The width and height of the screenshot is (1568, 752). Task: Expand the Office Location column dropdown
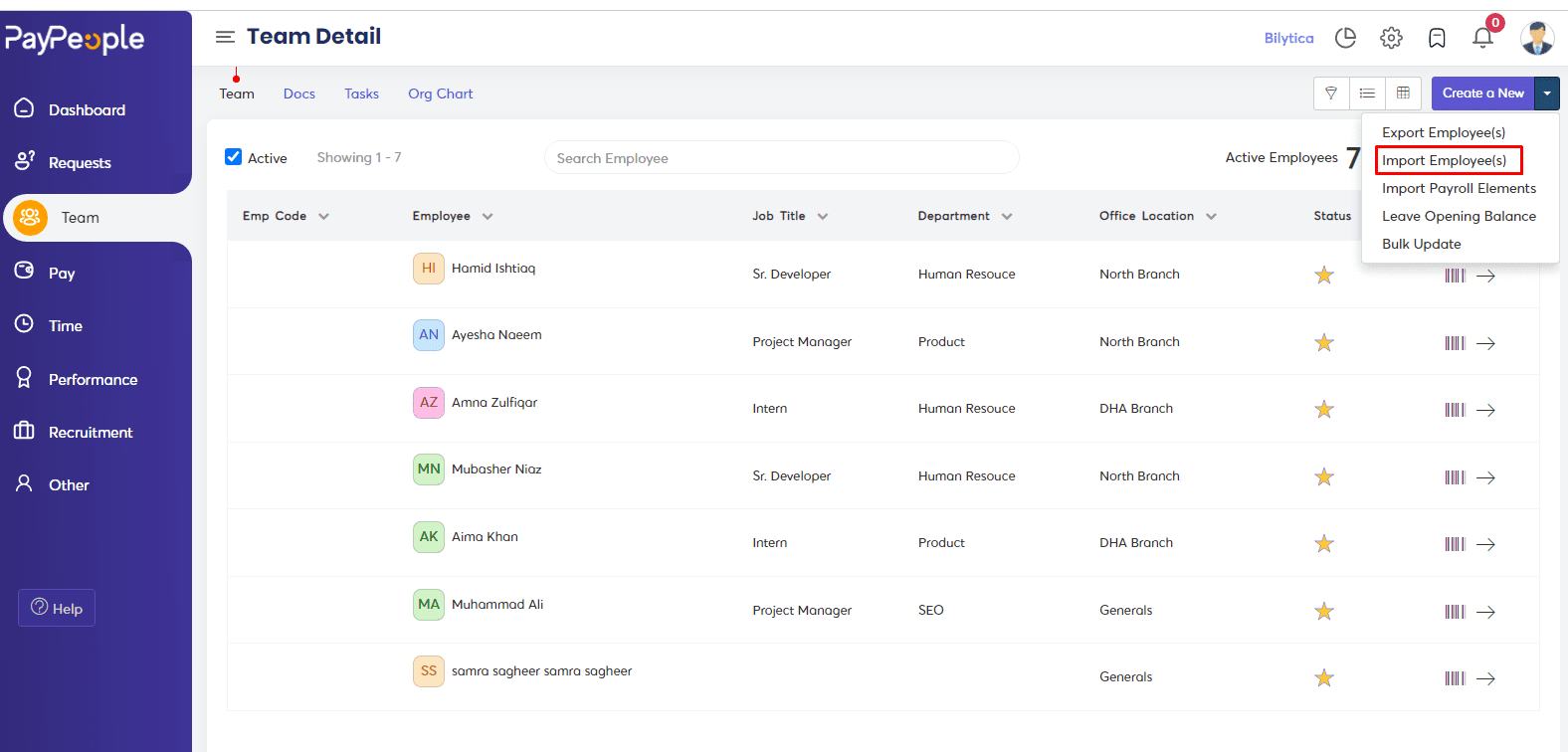[x=1211, y=217]
